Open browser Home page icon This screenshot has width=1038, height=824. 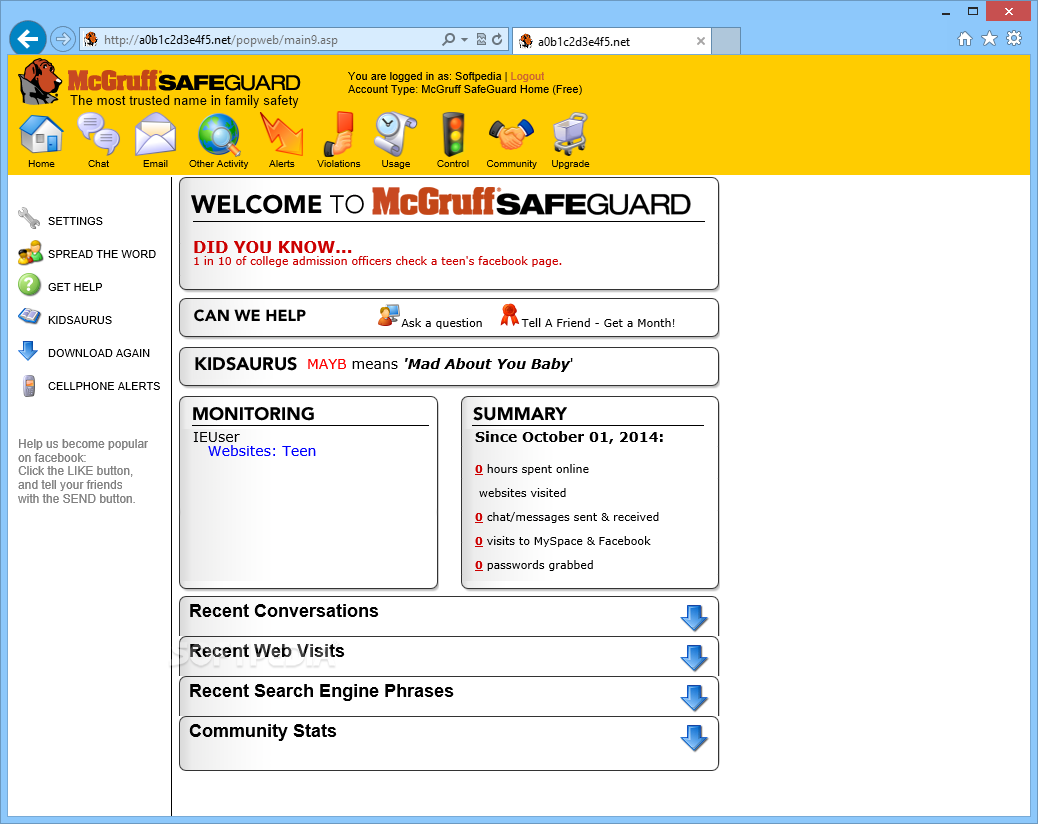965,39
